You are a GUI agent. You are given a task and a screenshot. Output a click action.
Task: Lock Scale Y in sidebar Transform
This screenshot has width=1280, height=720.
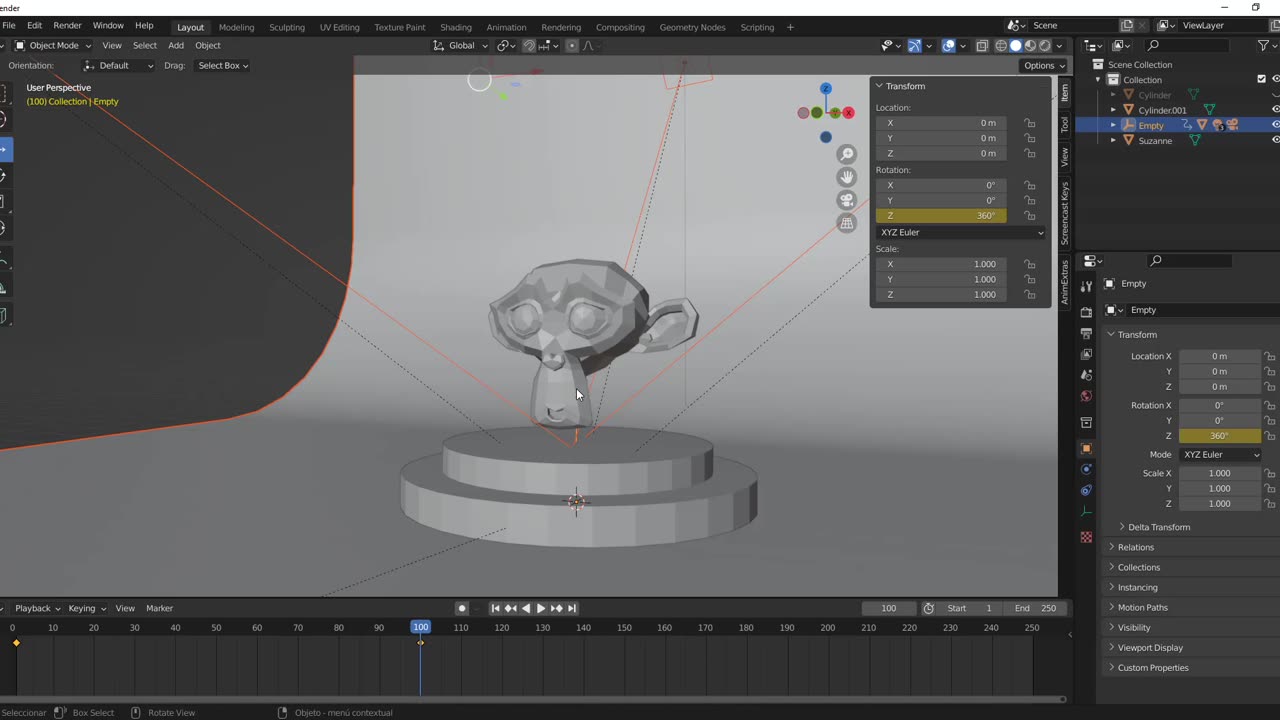(1029, 279)
